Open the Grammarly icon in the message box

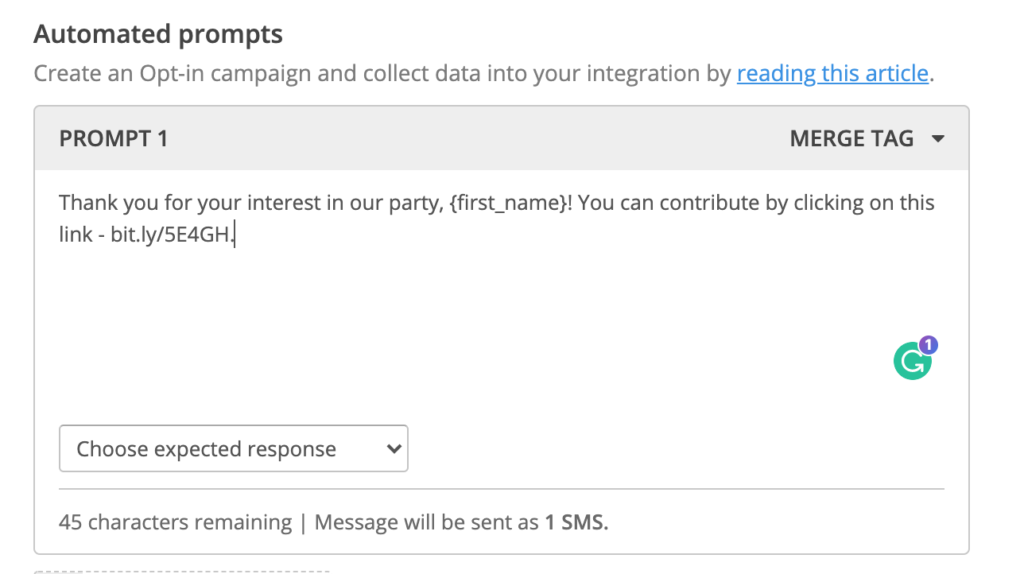[x=912, y=361]
